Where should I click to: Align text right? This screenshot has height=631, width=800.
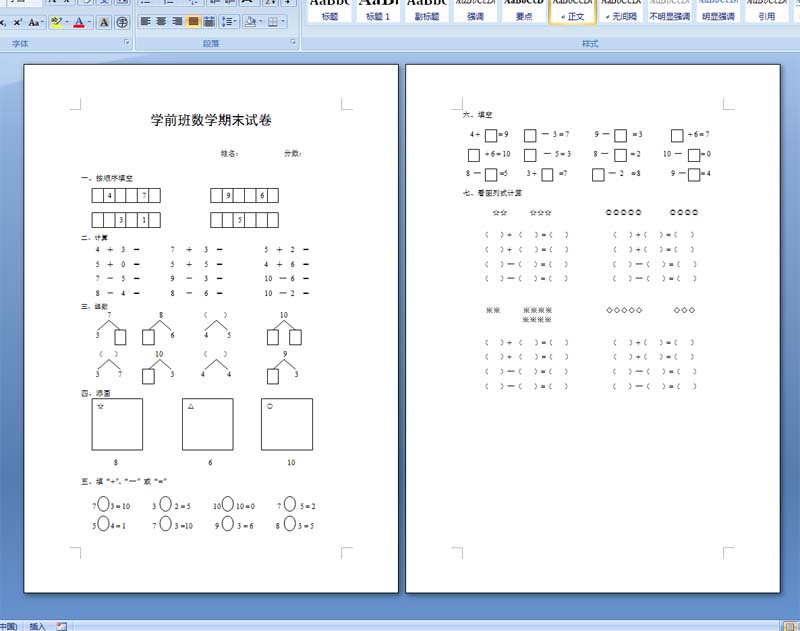coord(177,21)
